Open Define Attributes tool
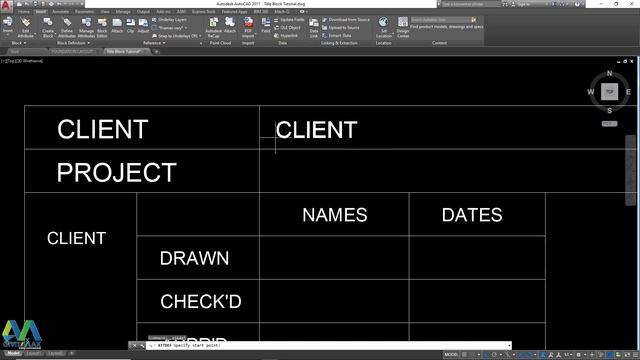 (x=67, y=27)
